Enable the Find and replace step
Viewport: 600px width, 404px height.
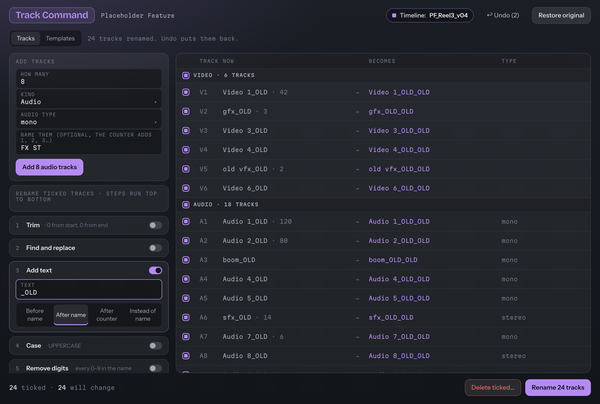(x=155, y=248)
